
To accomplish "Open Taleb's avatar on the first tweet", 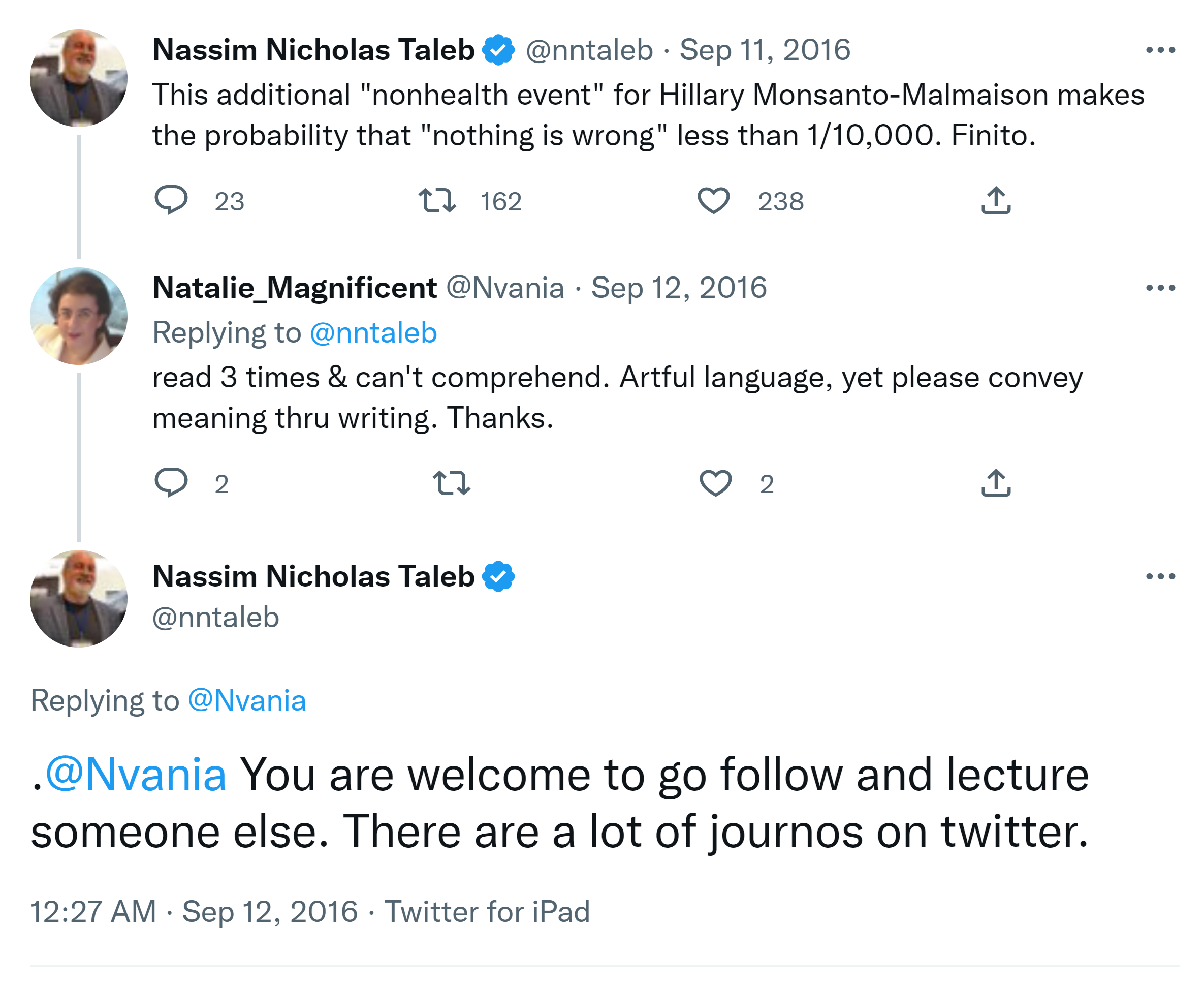I will pyautogui.click(x=79, y=78).
